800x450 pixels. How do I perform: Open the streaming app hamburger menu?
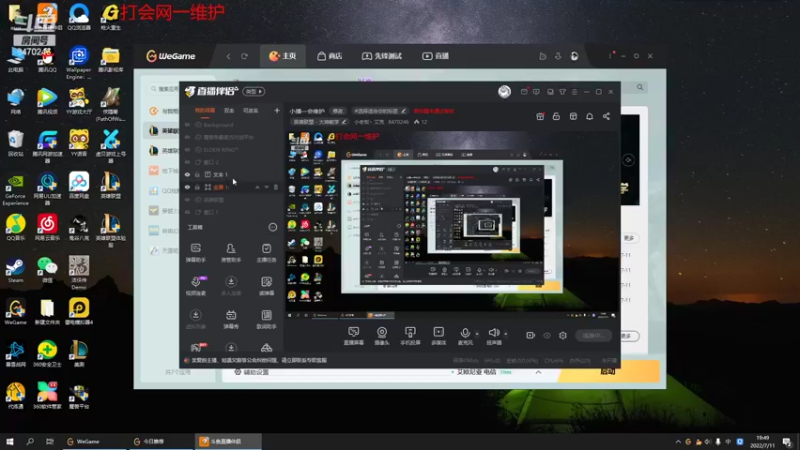coord(574,92)
